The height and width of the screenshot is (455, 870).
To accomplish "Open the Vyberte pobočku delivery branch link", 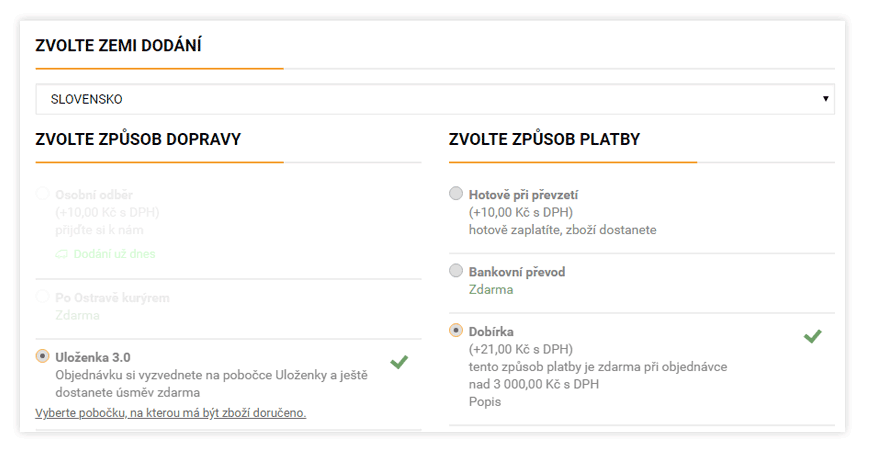I will pos(171,413).
